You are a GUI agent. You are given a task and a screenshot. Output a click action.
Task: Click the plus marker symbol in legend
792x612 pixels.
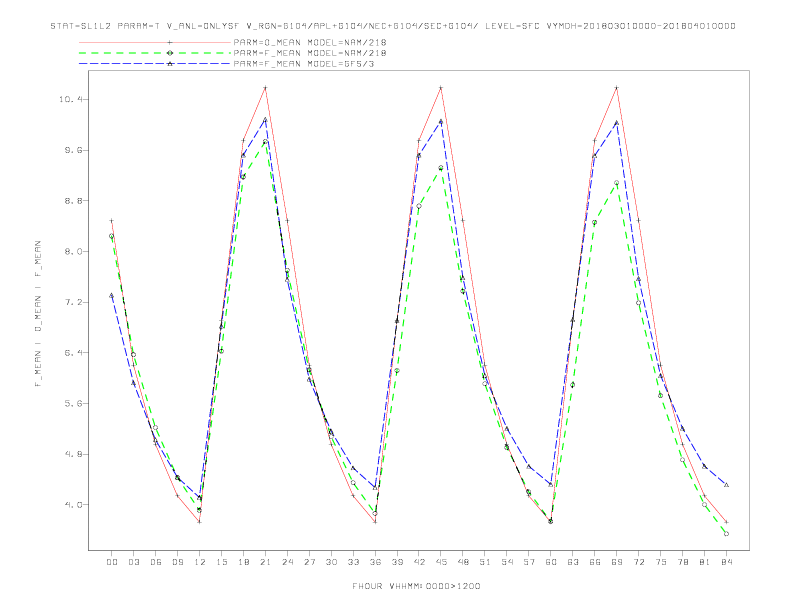(x=170, y=42)
